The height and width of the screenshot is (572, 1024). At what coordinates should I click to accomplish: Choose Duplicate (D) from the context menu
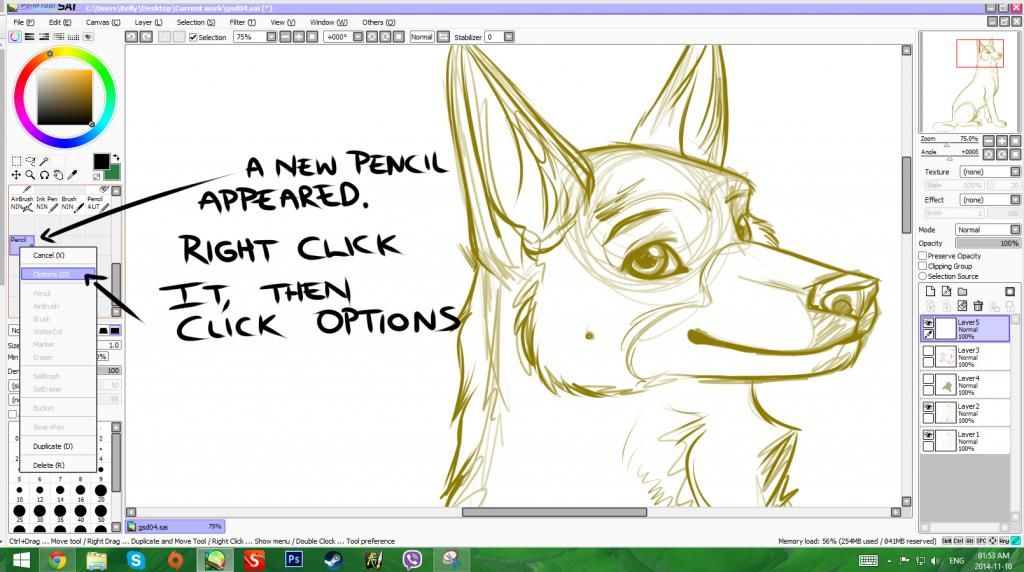(53, 446)
